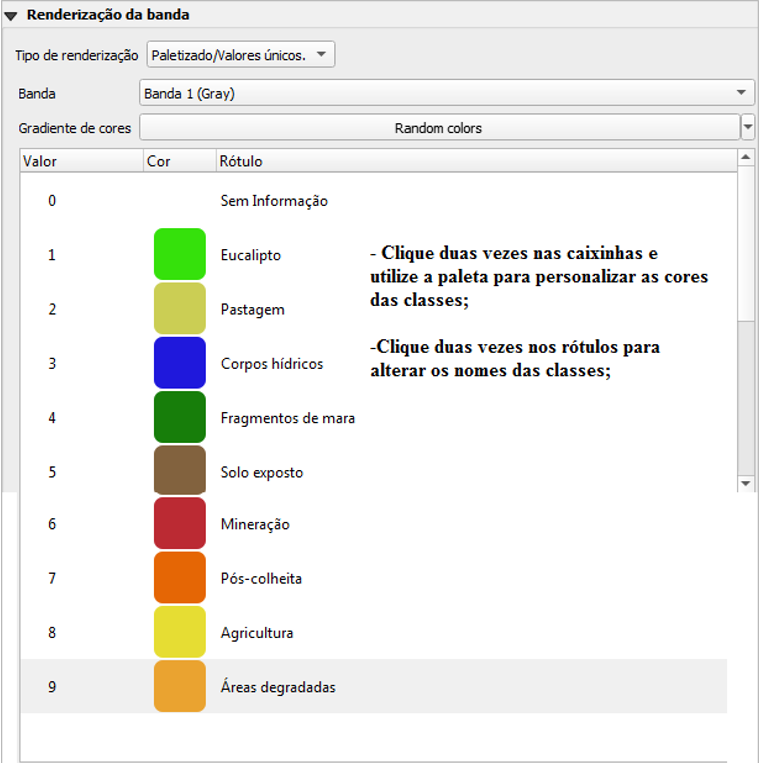This screenshot has height=763, width=760.
Task: Select the Eucalipto label
Action: click(251, 255)
